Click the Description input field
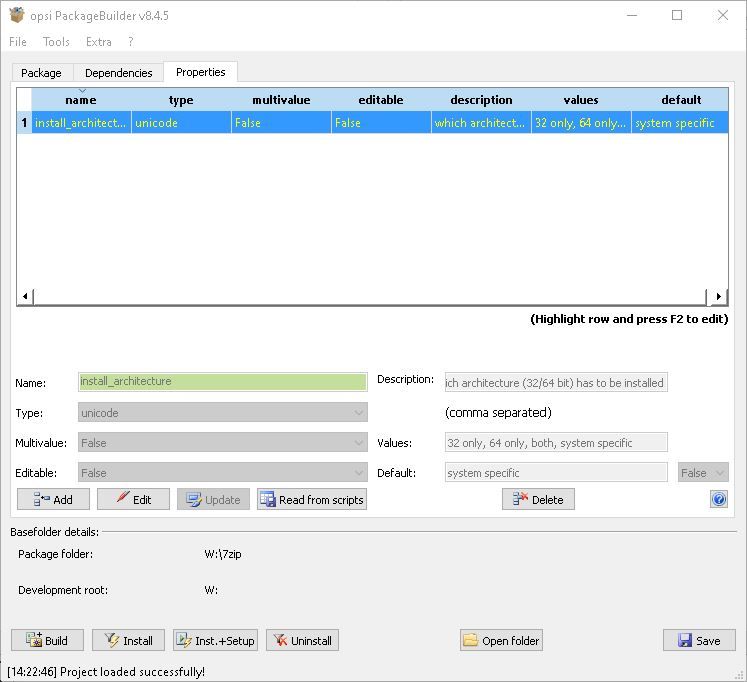 (x=556, y=382)
